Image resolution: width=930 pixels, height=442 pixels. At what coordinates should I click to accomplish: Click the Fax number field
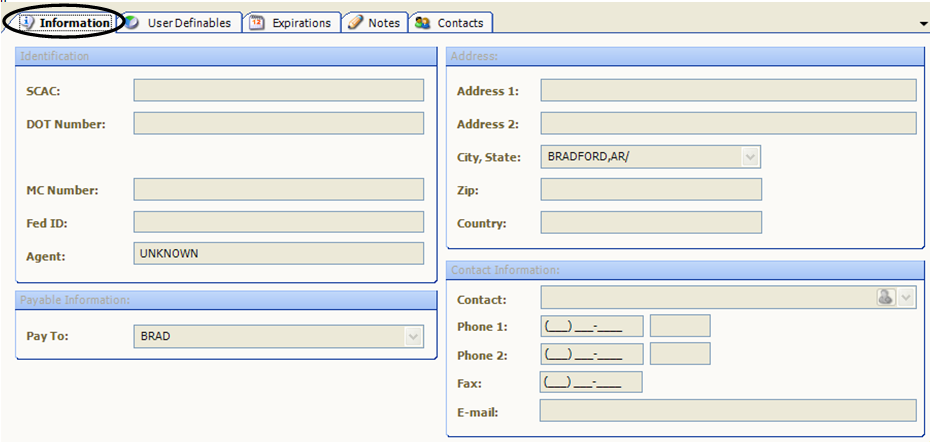click(591, 382)
